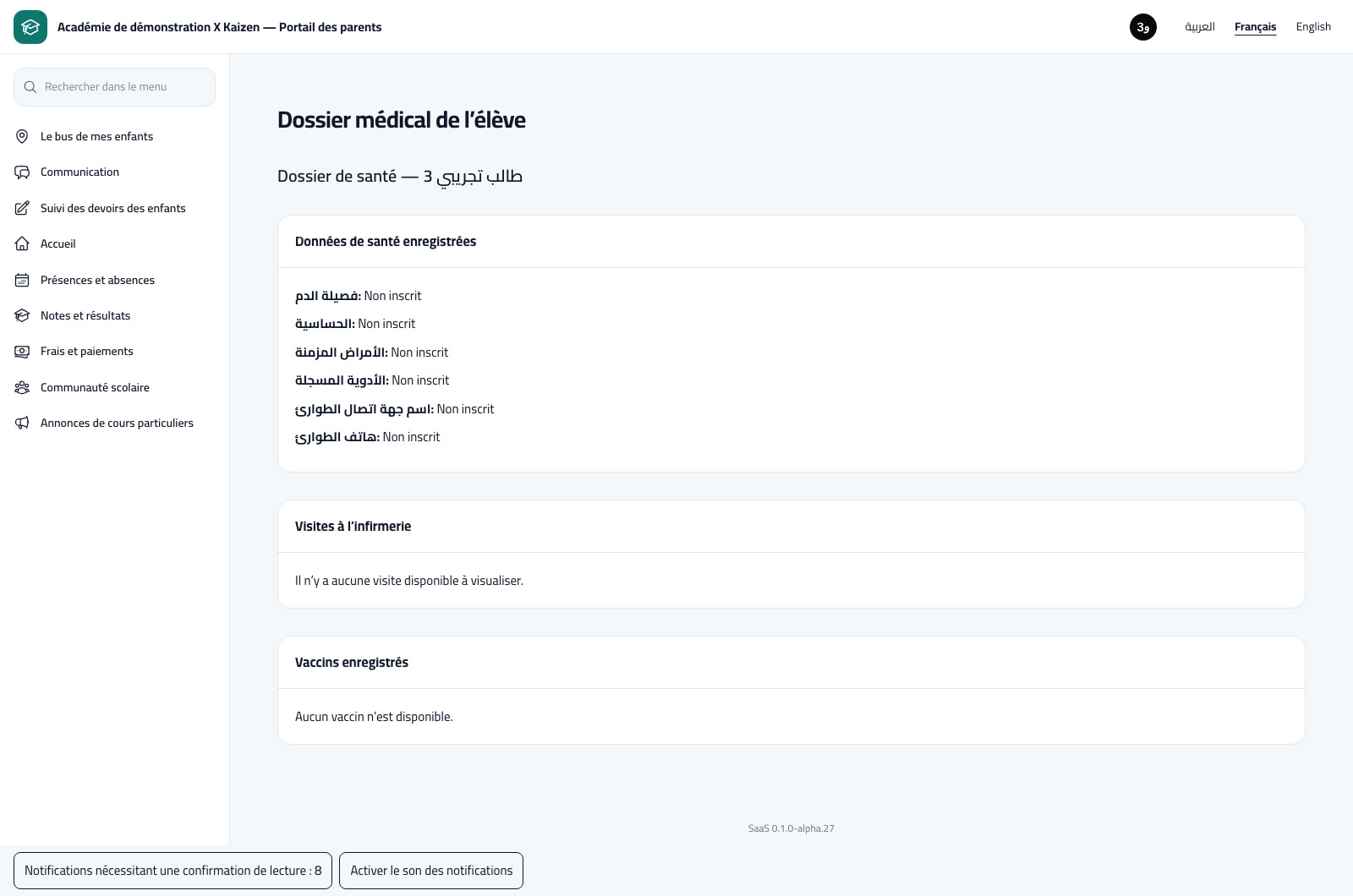The image size is (1353, 896).
Task: Open the user avatar badge in the header
Action: [x=1143, y=27]
